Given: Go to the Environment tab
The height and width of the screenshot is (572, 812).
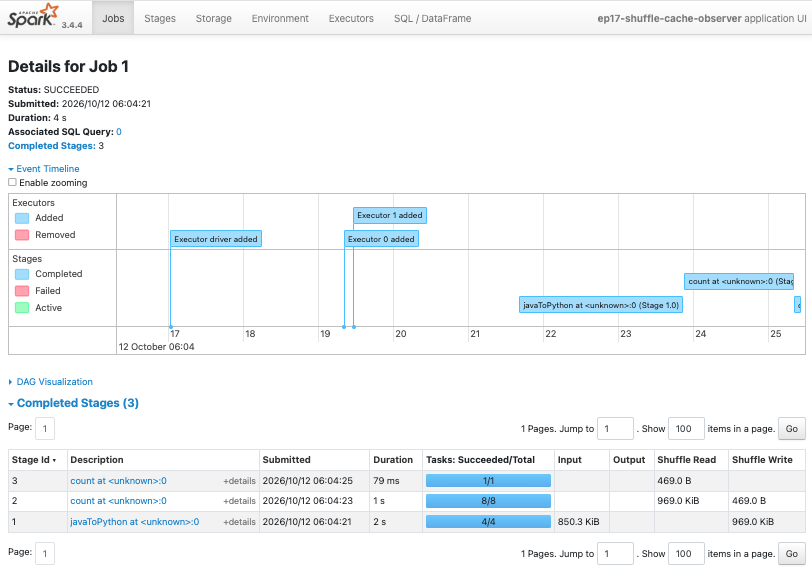Looking at the screenshot, I should [x=280, y=18].
